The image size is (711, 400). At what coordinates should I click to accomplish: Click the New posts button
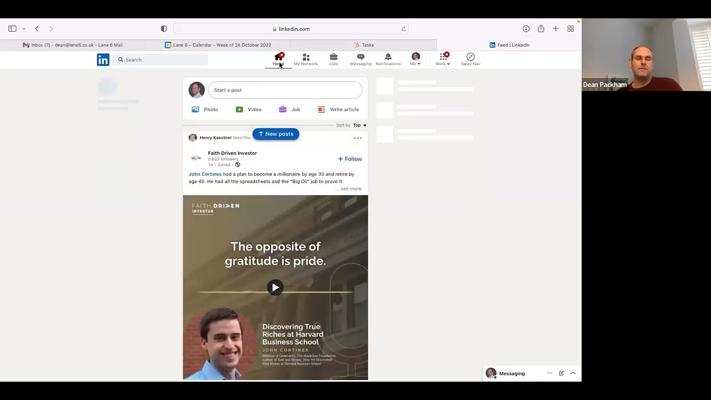pos(276,134)
